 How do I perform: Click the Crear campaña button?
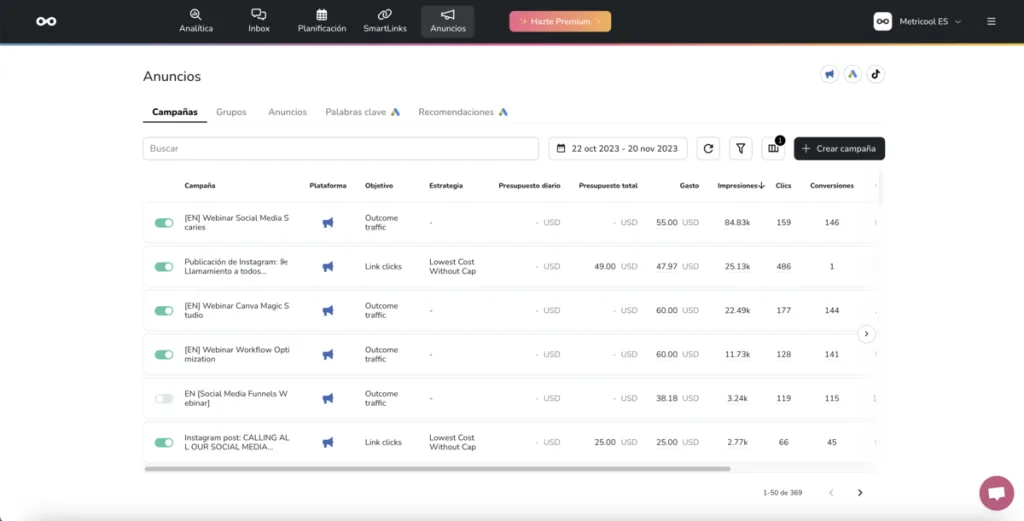(x=839, y=148)
